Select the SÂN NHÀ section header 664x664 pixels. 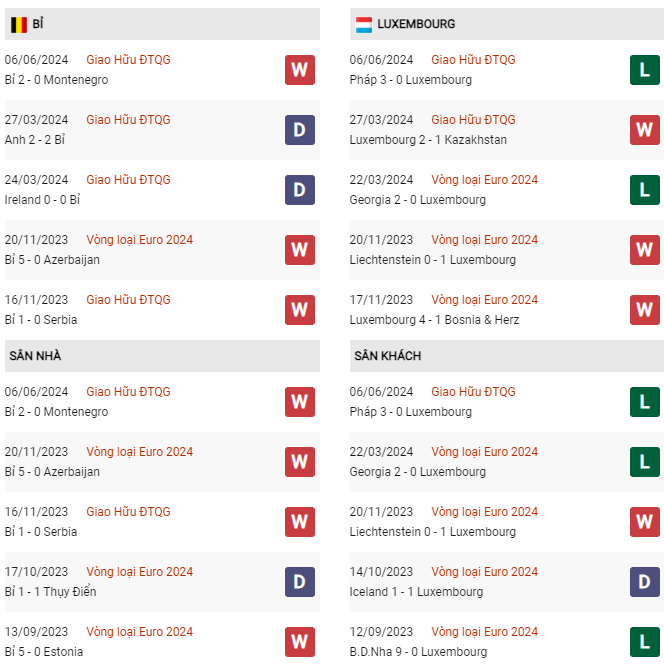(x=36, y=356)
